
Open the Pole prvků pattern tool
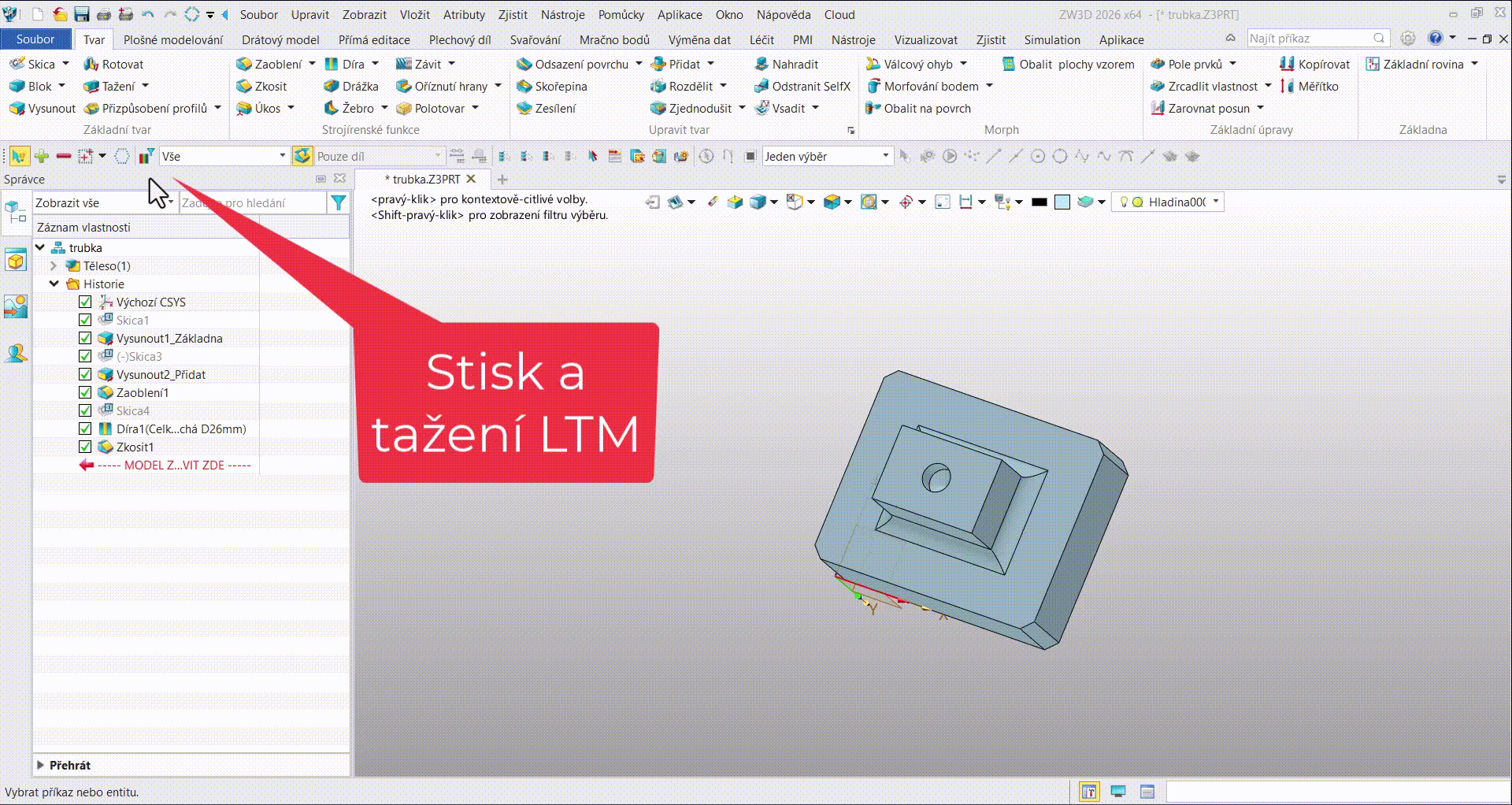coord(1187,64)
